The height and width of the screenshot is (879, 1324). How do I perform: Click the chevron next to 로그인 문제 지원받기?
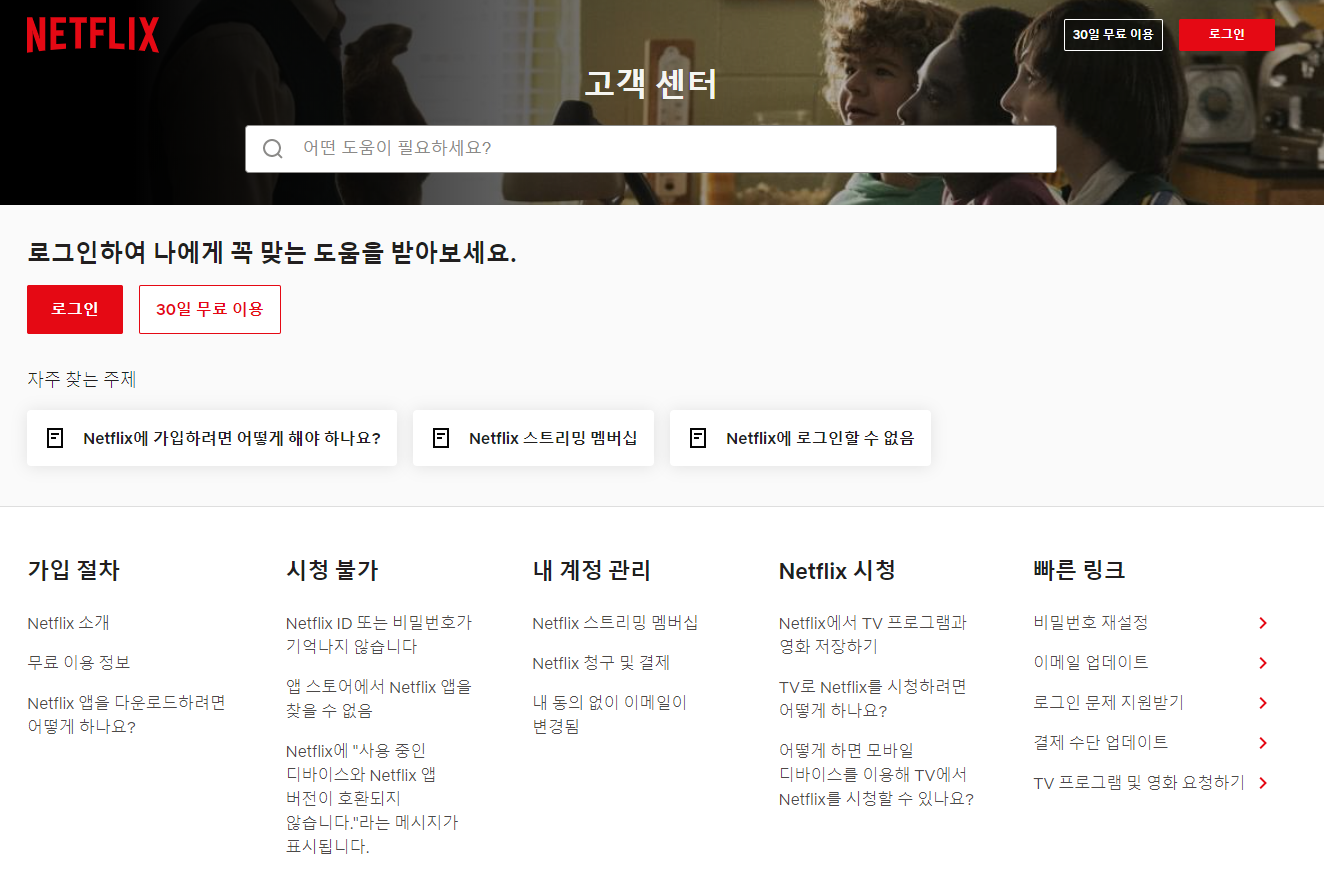1263,703
